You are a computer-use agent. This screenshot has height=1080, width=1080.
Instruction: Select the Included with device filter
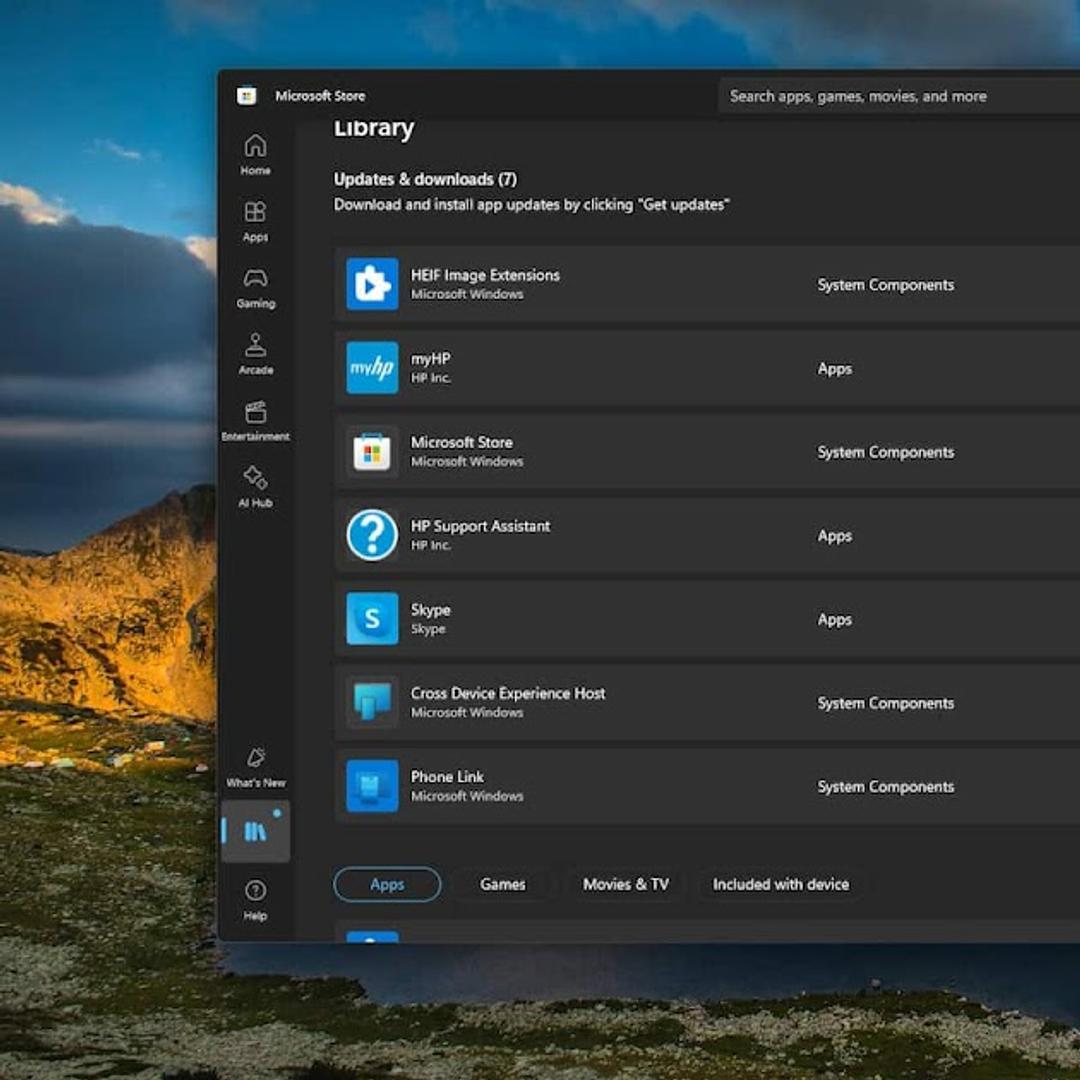780,884
